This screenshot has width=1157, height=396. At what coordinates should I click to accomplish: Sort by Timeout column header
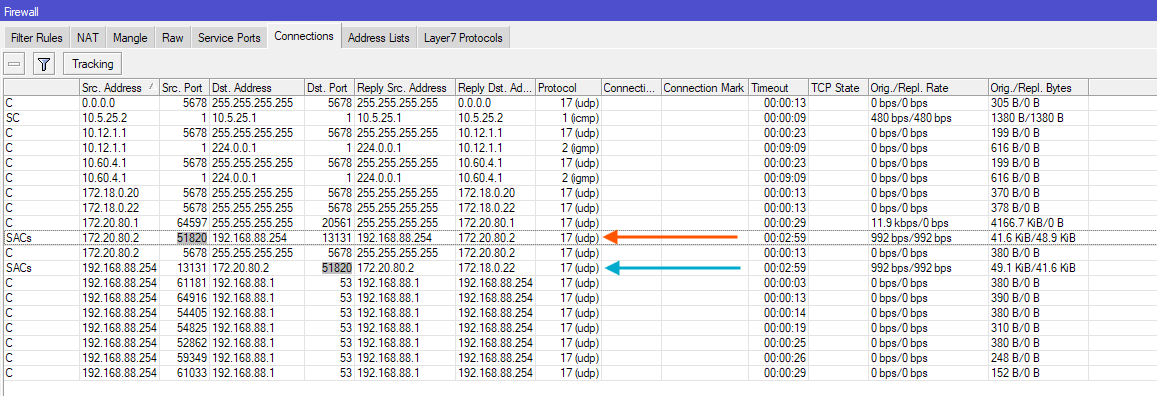tap(778, 88)
